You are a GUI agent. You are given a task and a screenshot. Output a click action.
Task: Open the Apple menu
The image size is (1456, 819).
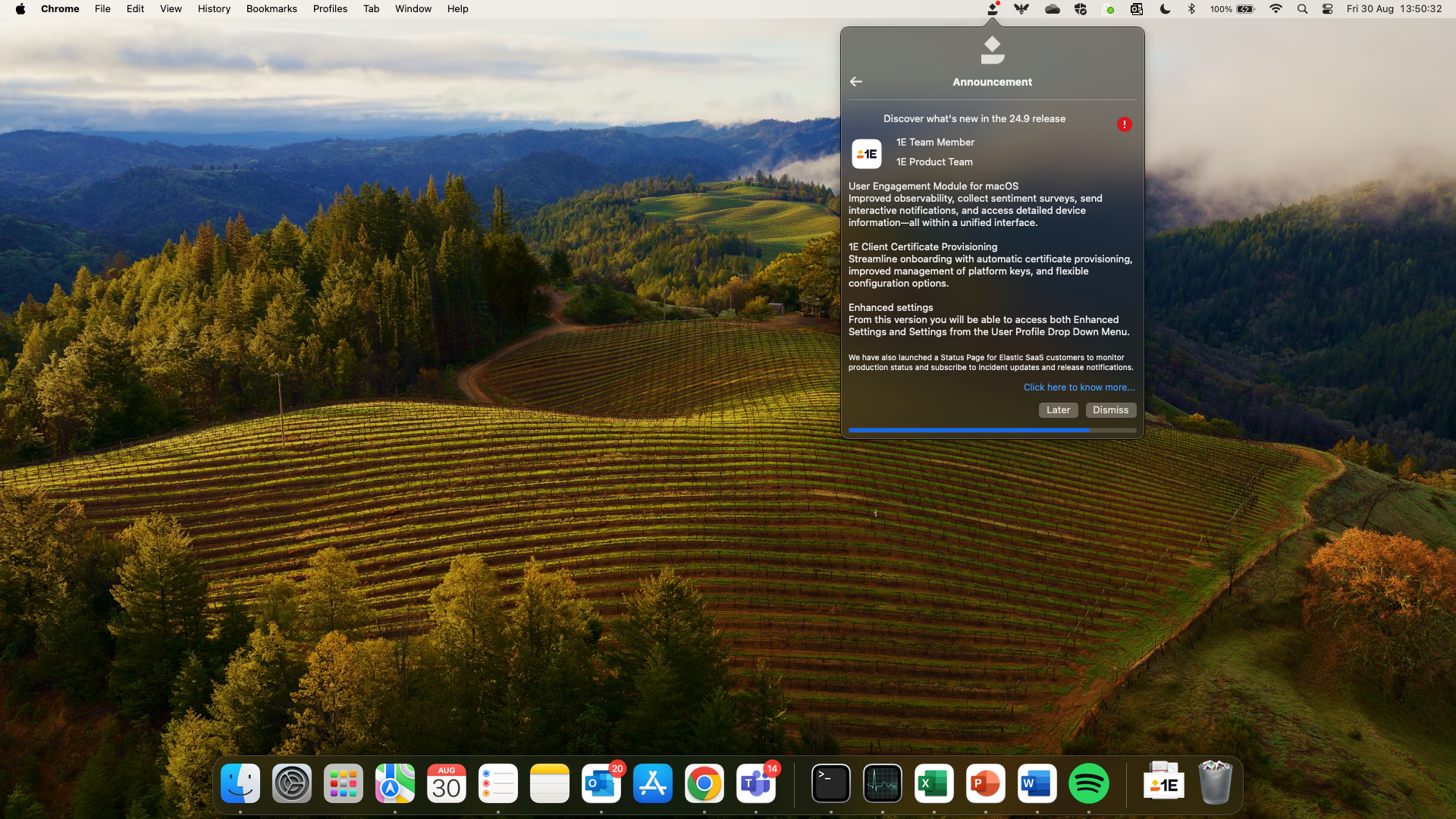point(20,9)
